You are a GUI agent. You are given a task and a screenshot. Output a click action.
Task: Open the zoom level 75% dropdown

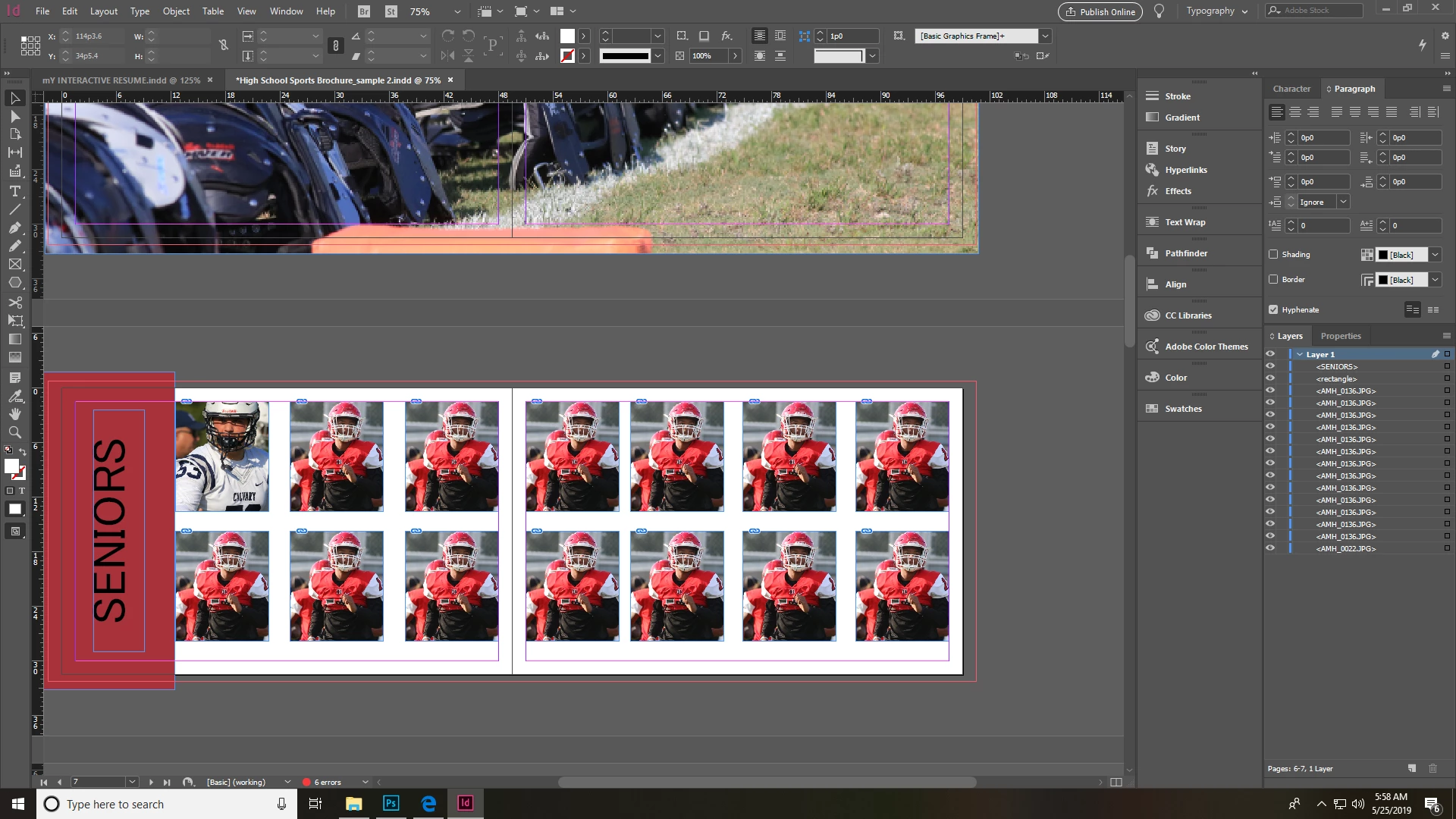tap(457, 11)
